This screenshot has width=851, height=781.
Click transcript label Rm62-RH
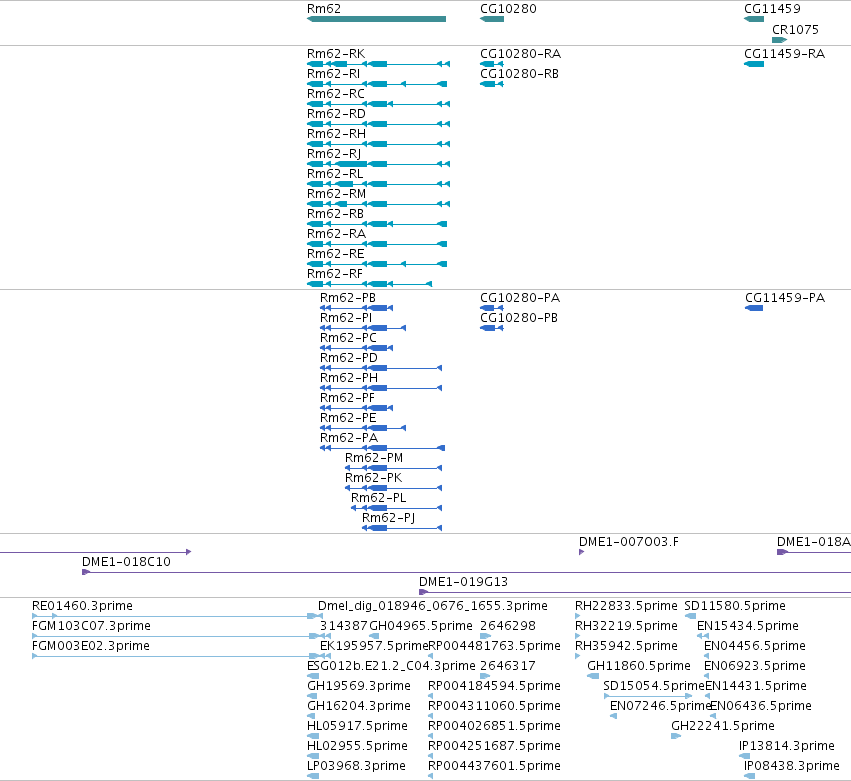pyautogui.click(x=336, y=134)
